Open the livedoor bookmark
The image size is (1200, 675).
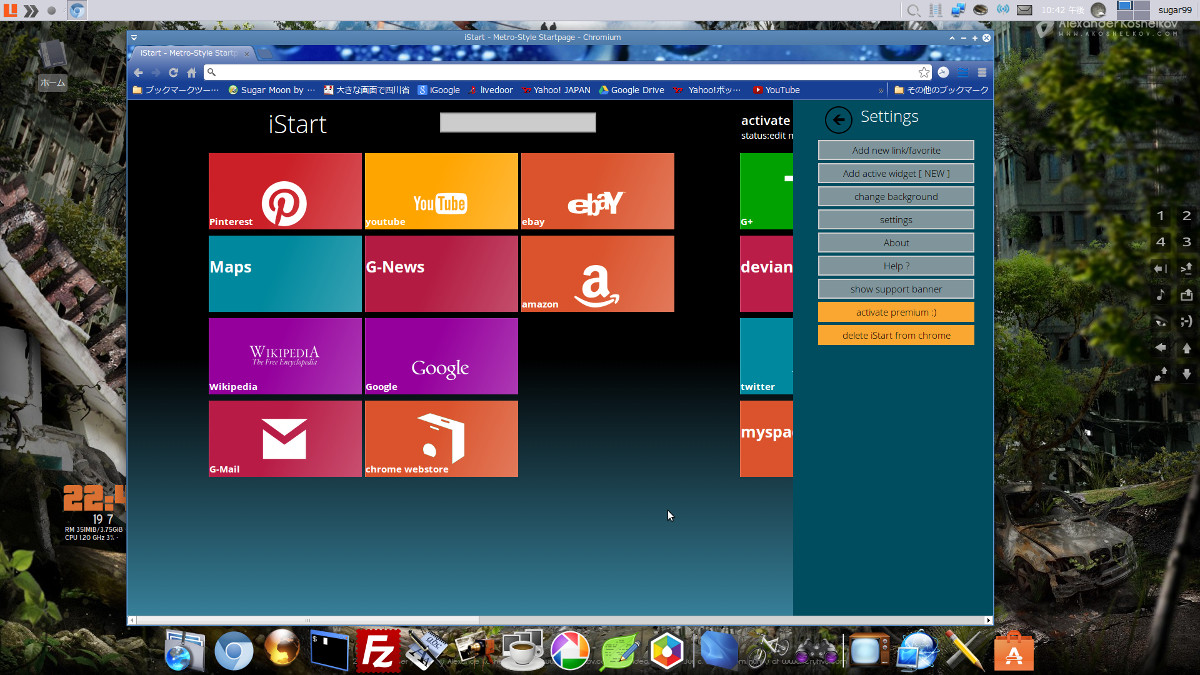tap(490, 90)
